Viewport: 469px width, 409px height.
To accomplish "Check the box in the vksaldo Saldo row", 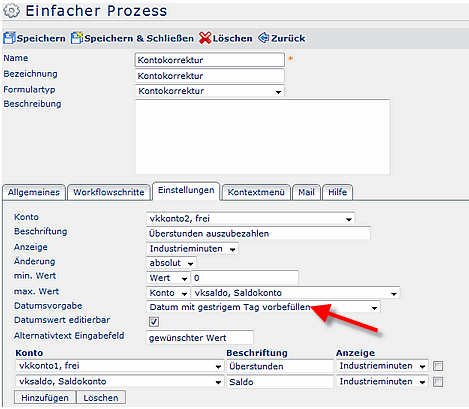I will pyautogui.click(x=438, y=382).
